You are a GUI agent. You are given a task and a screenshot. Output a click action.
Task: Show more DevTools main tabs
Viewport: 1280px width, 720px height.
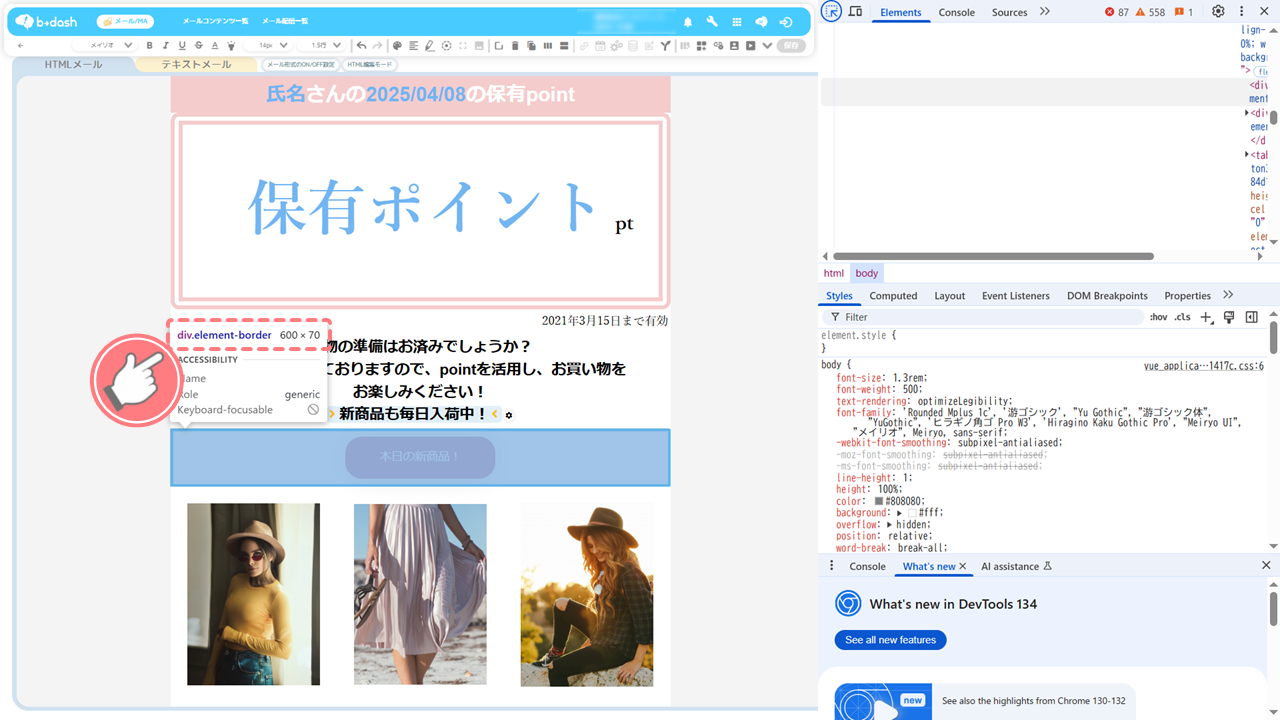[1045, 12]
